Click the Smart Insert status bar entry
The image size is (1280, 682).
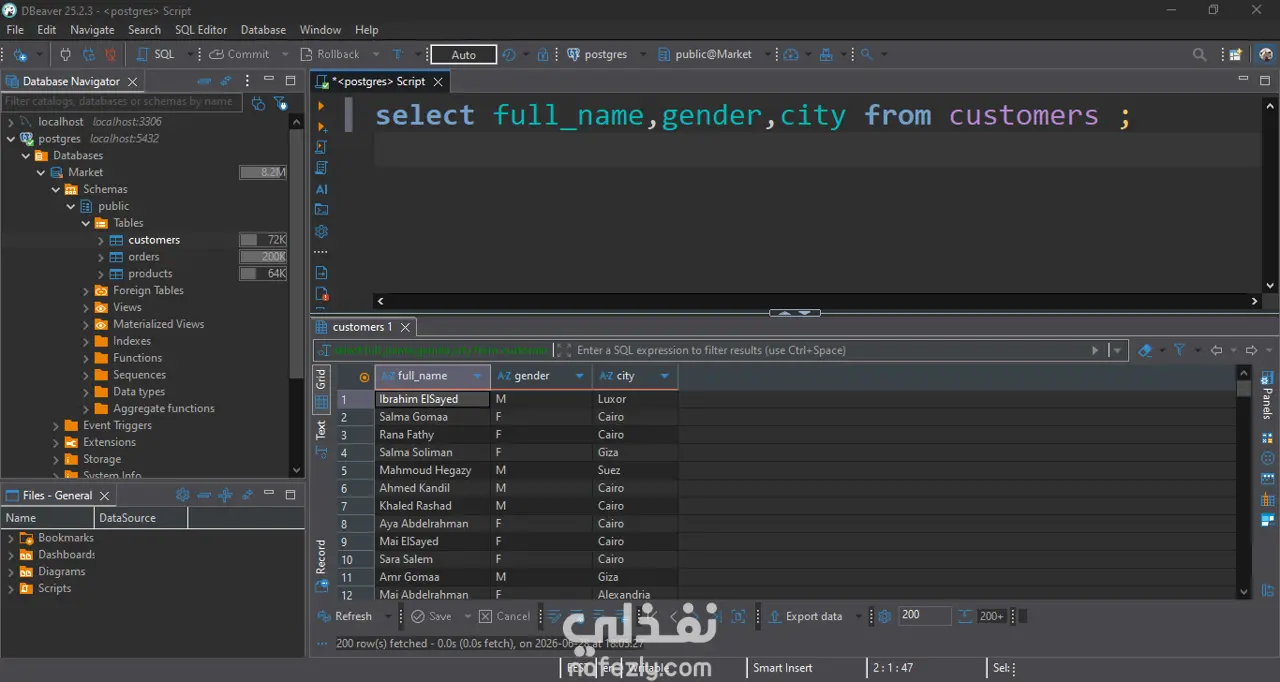point(783,667)
